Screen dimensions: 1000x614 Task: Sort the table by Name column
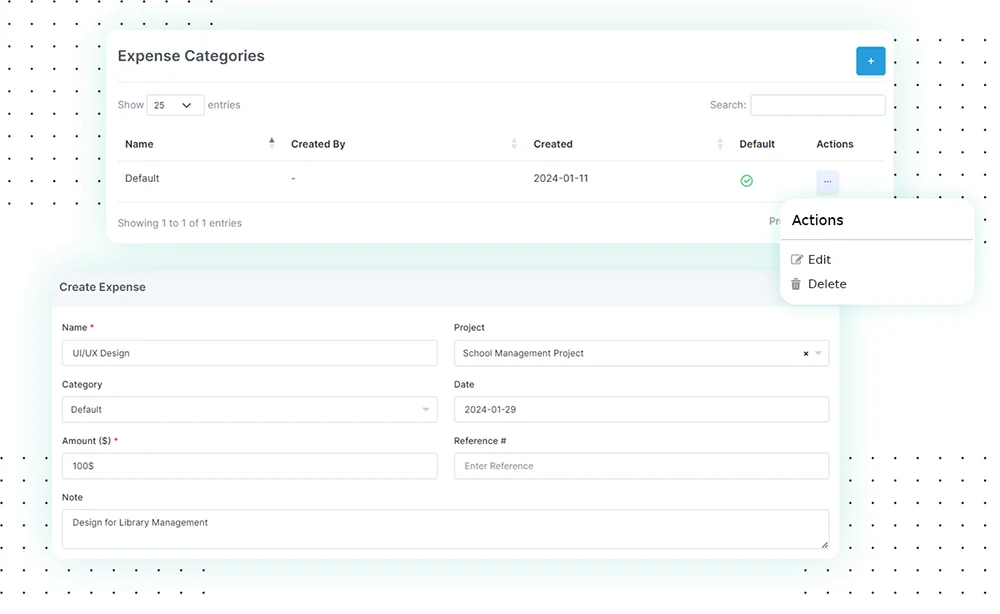click(x=271, y=143)
